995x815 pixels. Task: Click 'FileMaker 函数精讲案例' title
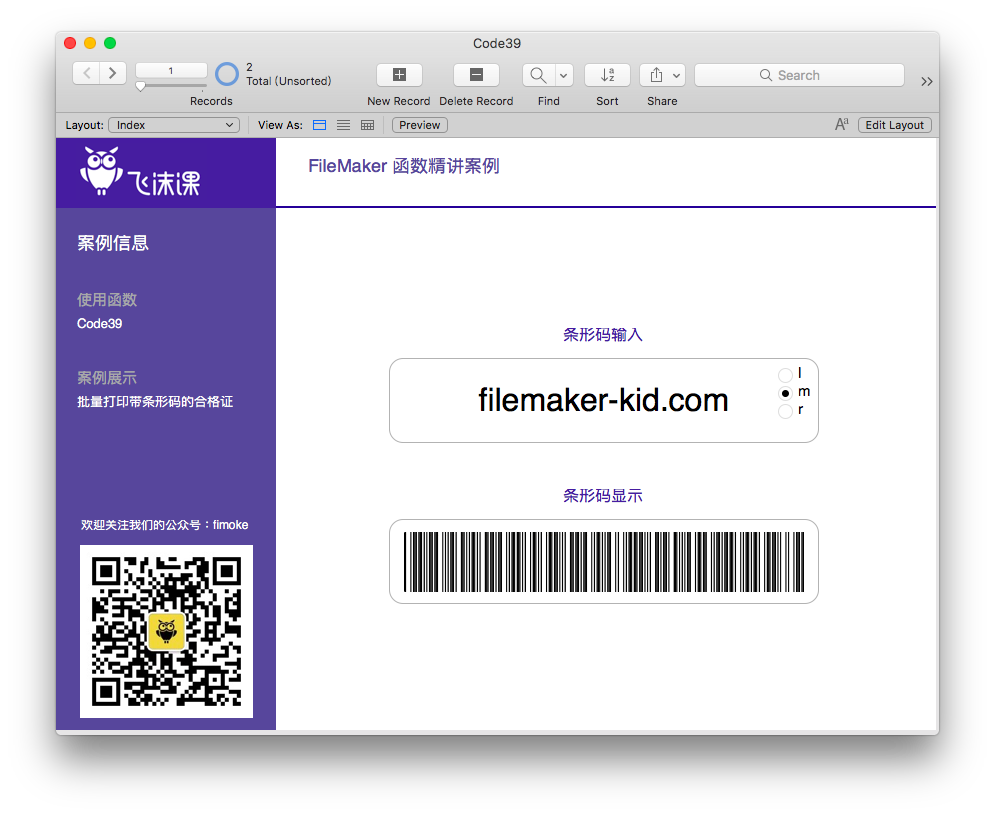[404, 166]
